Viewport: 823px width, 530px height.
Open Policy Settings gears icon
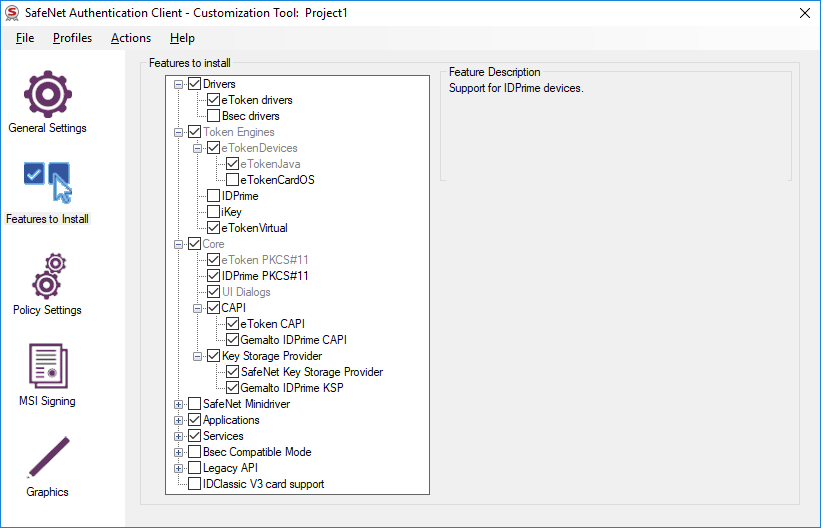(47, 276)
